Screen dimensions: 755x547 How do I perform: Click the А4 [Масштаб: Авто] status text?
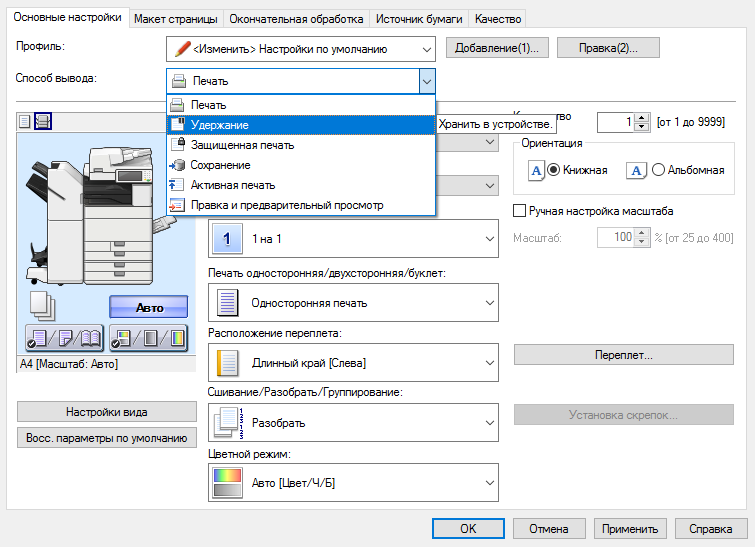(69, 364)
